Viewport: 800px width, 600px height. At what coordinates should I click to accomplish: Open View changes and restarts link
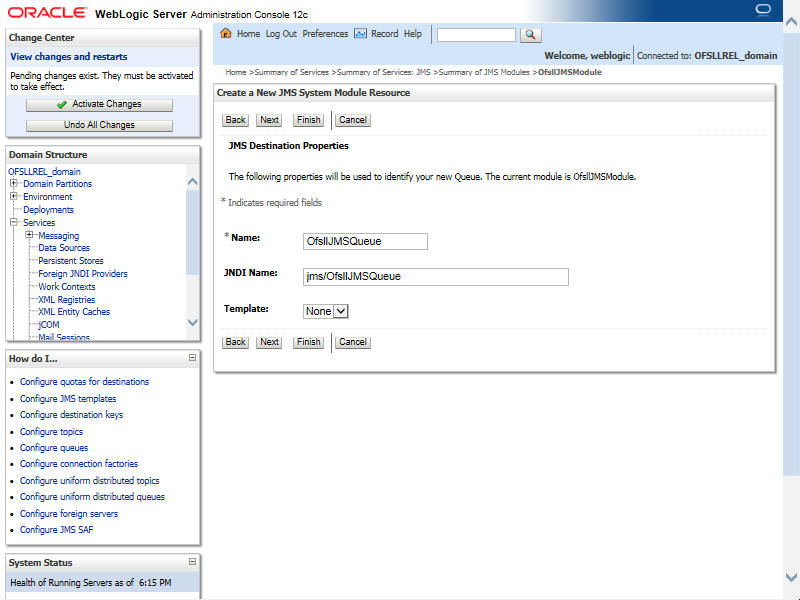pos(69,57)
